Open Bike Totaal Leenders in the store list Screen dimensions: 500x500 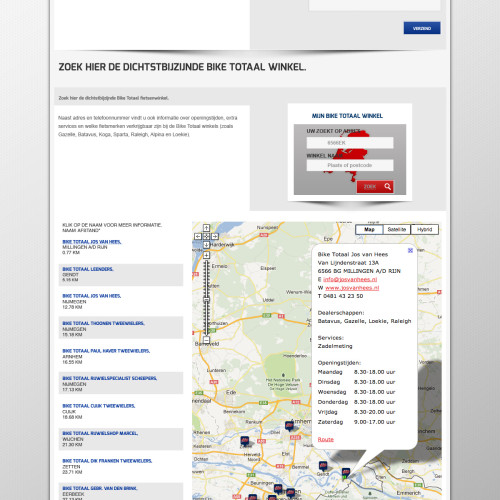click(88, 269)
